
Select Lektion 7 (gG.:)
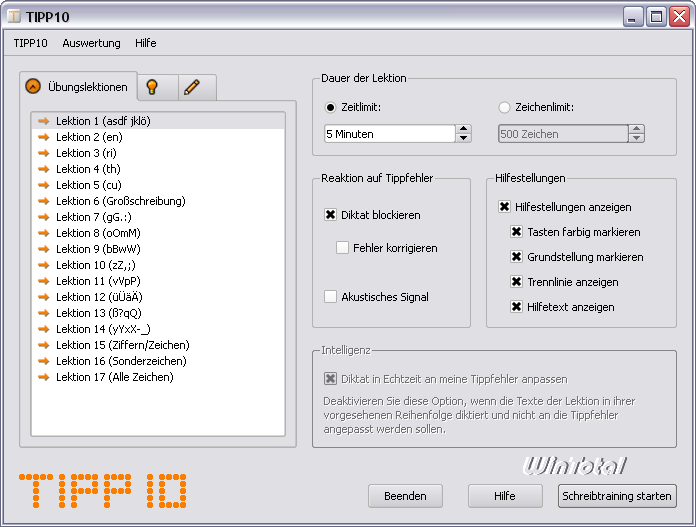point(158,217)
